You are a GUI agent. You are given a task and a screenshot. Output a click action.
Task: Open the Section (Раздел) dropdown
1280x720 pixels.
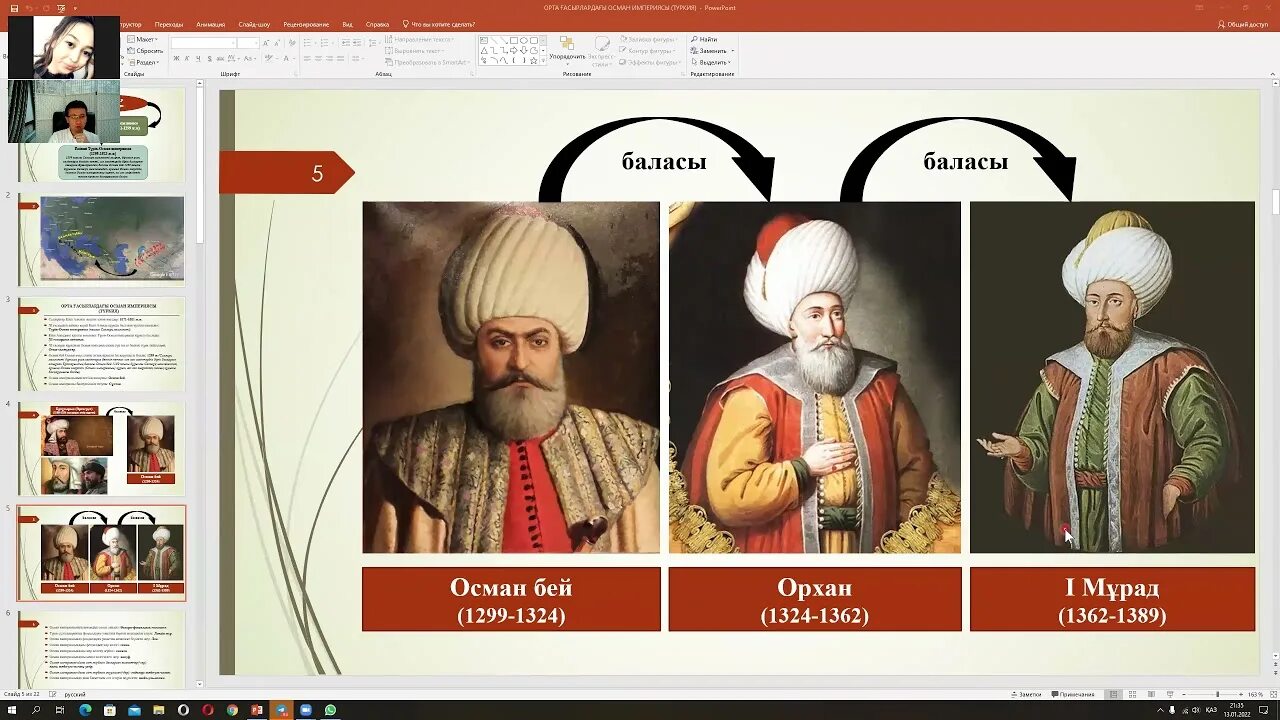[145, 62]
